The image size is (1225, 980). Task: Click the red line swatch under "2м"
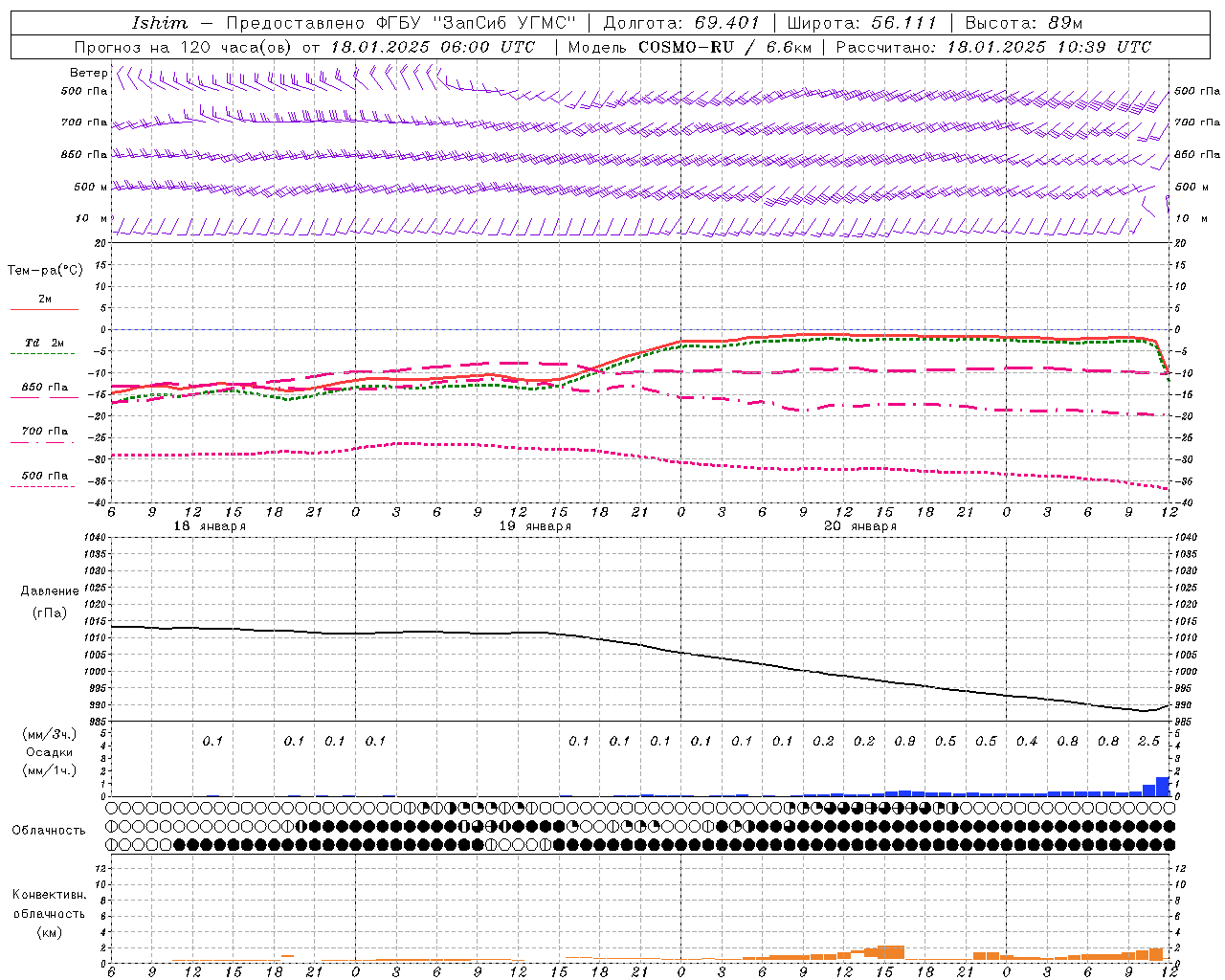[x=44, y=309]
